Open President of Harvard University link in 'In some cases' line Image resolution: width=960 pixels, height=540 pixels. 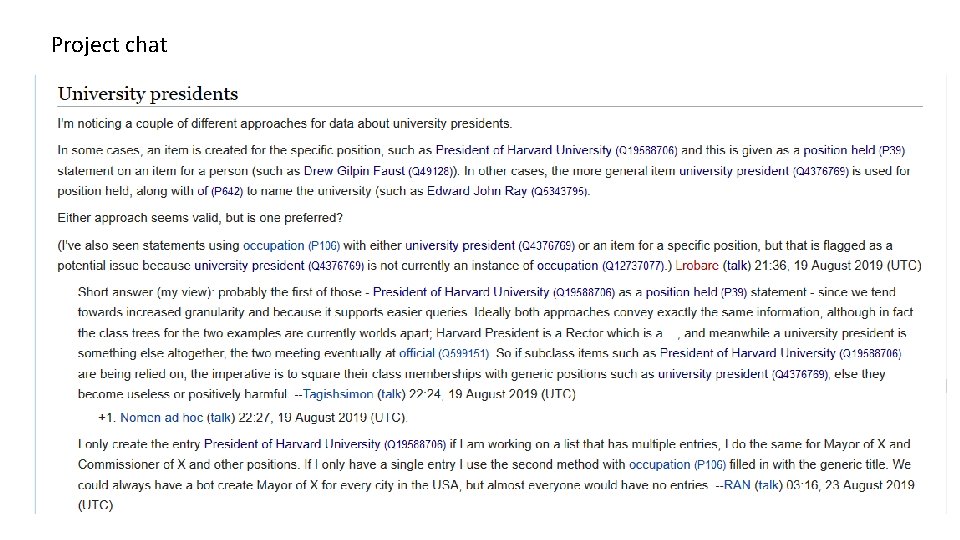point(557,150)
